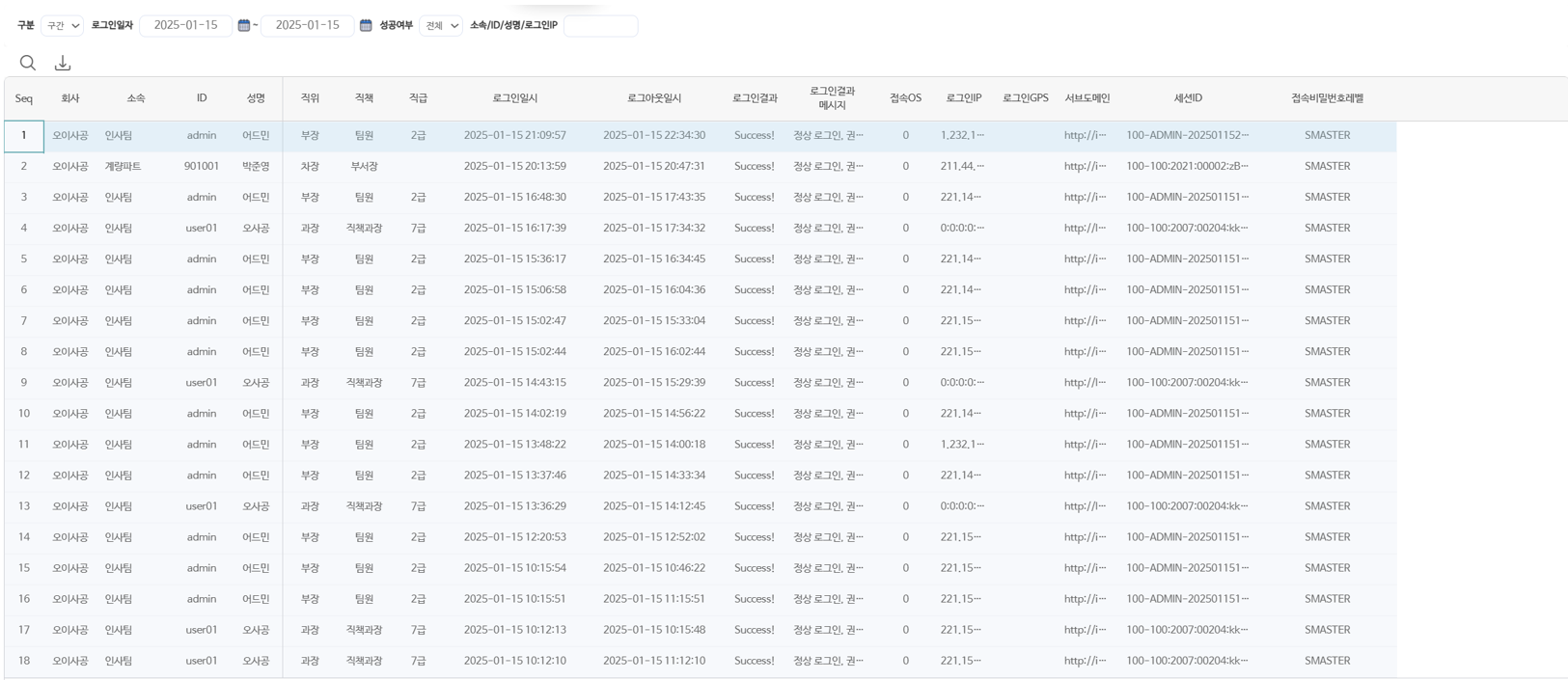Click Seq number 9 cell
This screenshot has width=1568, height=680.
[24, 383]
